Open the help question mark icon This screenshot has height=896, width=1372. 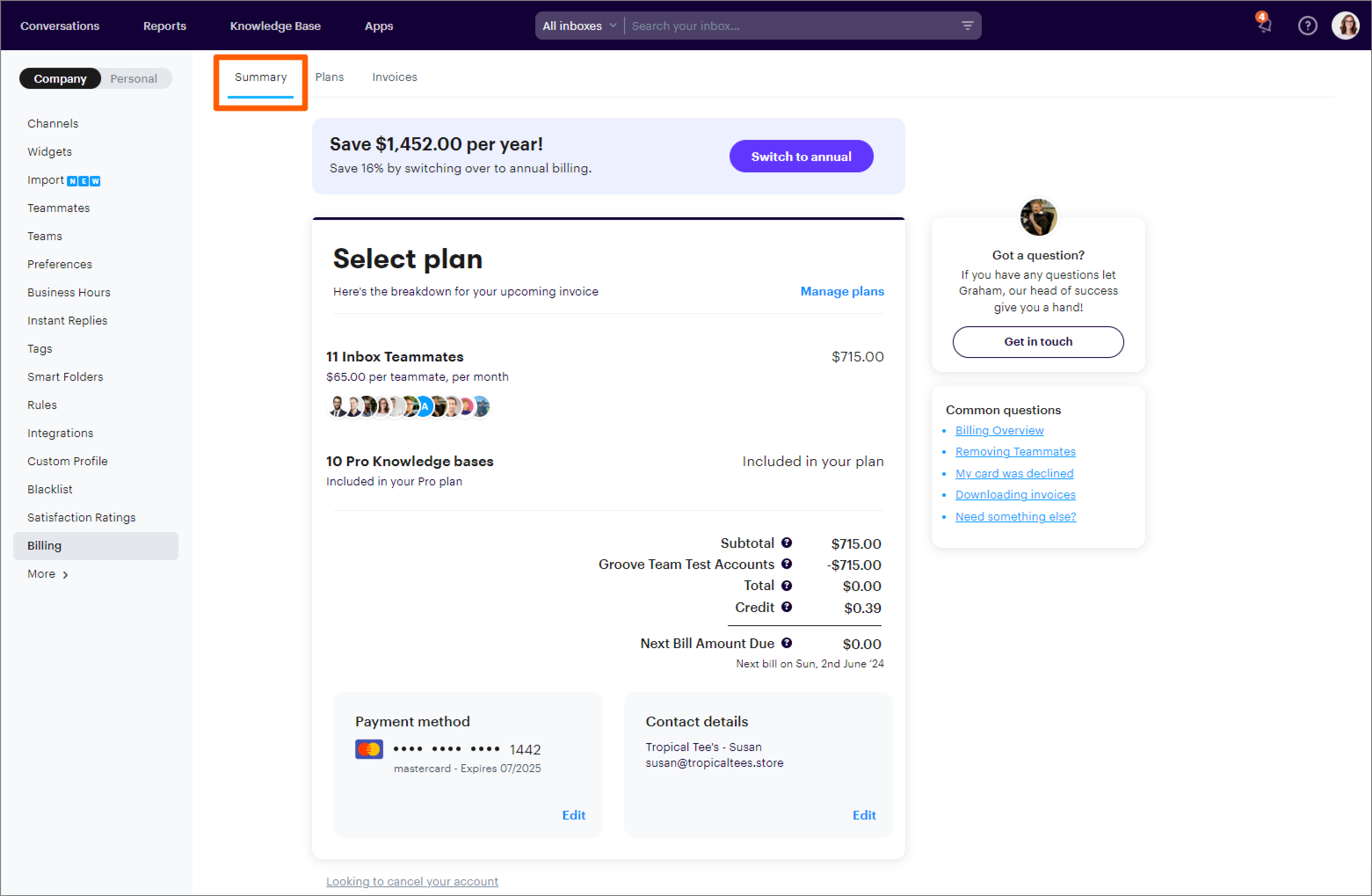1308,25
